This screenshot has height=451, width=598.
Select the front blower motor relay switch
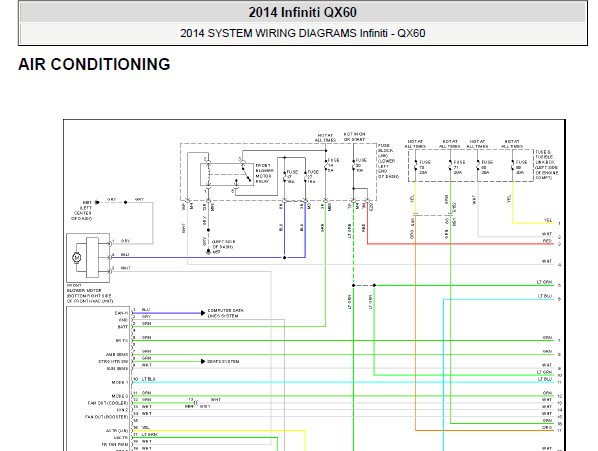coord(246,174)
